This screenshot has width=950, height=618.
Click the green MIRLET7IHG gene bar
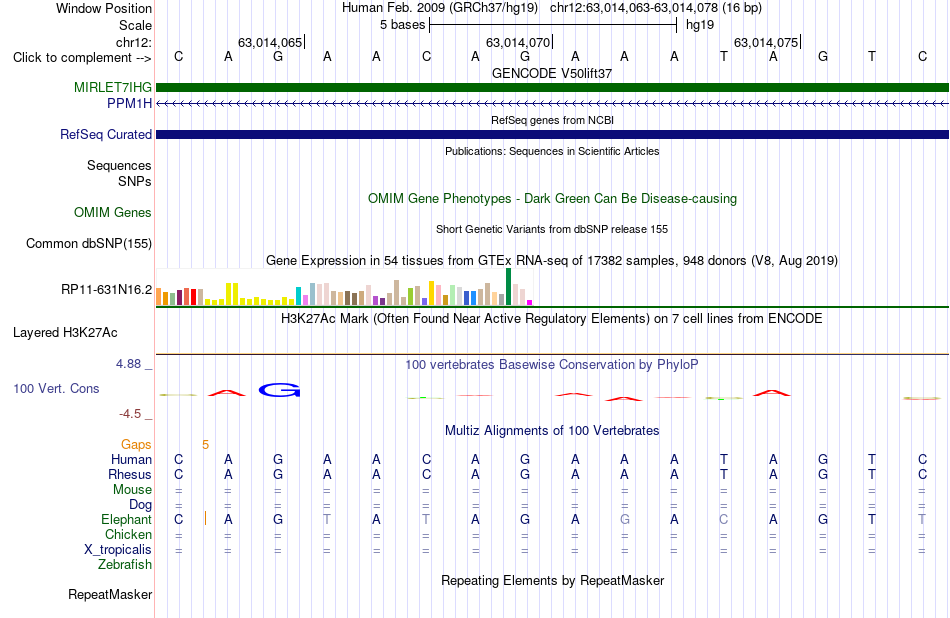point(552,87)
